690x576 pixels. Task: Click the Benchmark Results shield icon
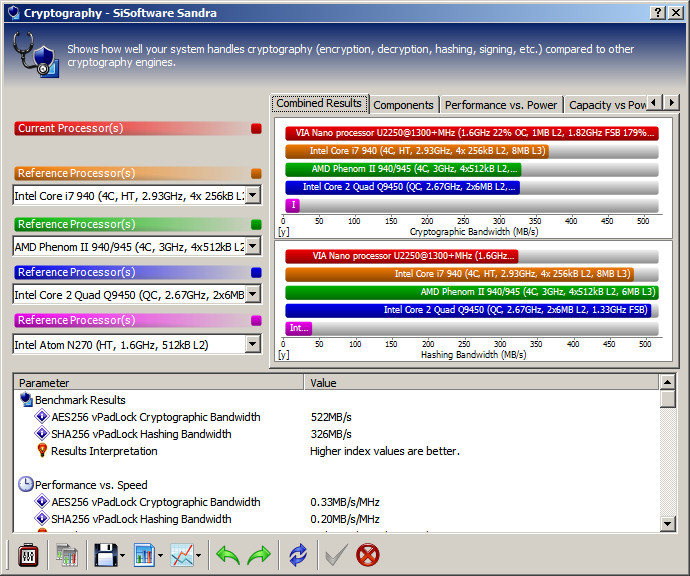click(26, 400)
